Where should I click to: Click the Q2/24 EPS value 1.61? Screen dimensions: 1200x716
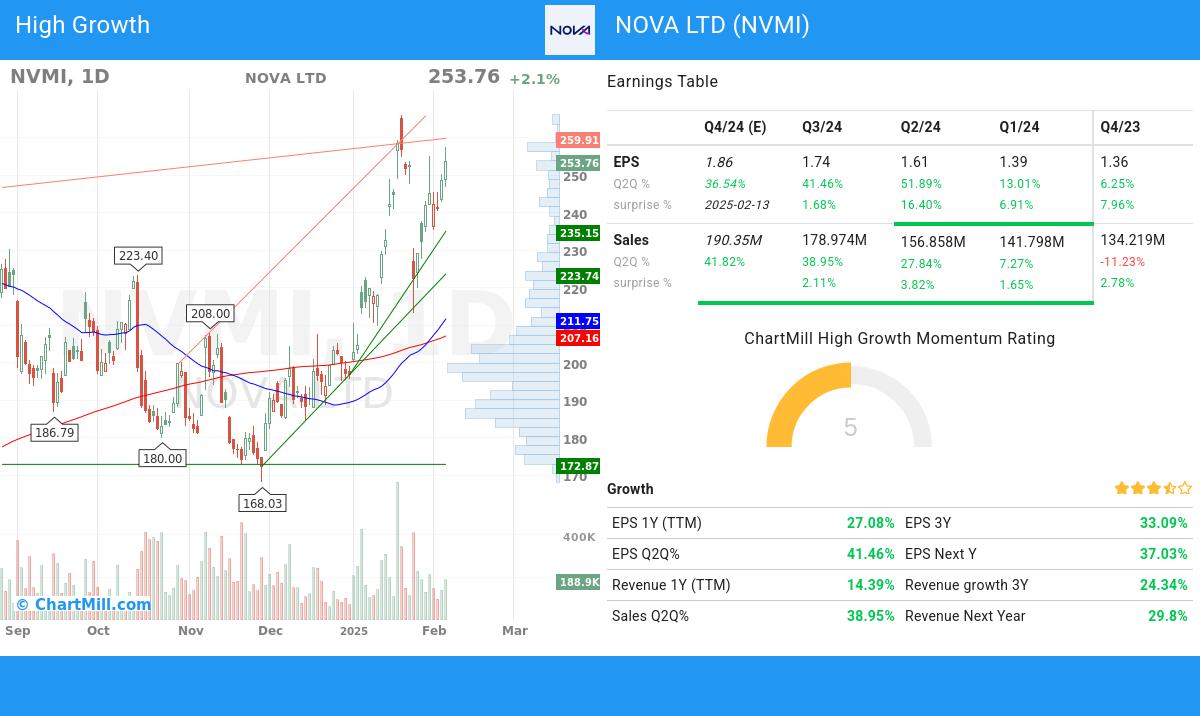point(915,162)
